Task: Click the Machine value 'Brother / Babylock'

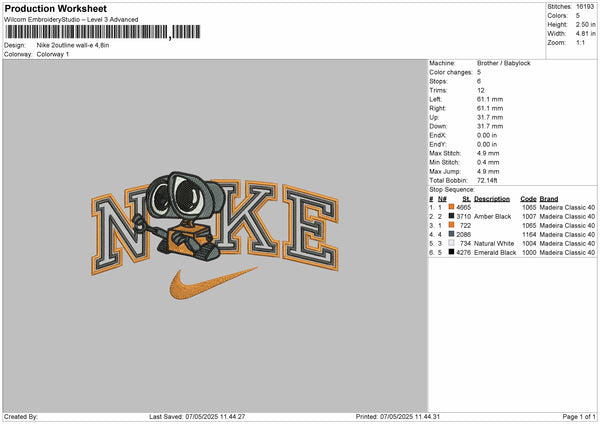Action: 504,63
